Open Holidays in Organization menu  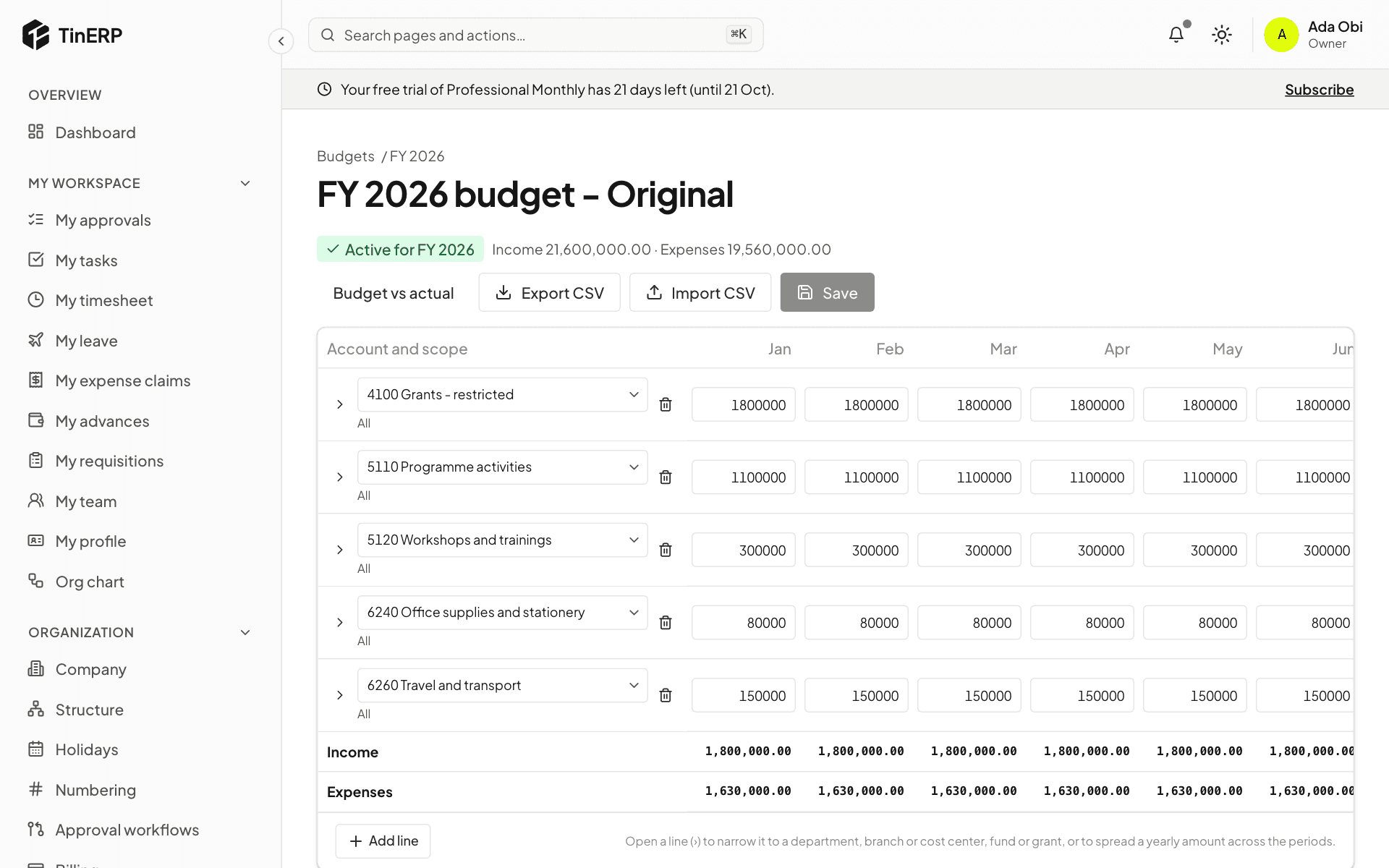[x=87, y=749]
